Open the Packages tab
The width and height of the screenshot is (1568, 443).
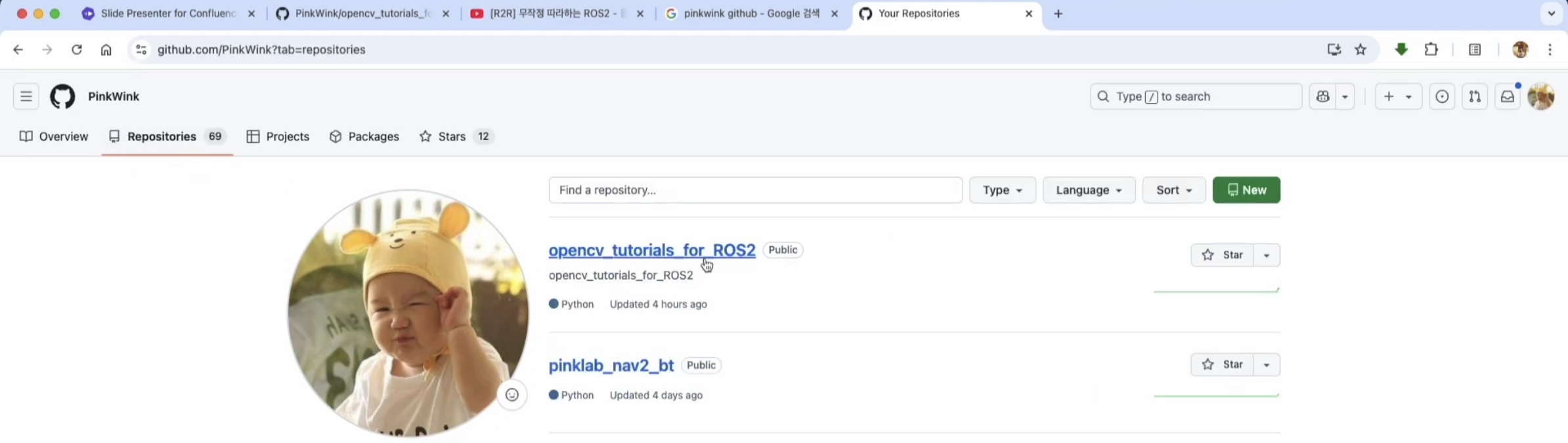[x=364, y=137]
